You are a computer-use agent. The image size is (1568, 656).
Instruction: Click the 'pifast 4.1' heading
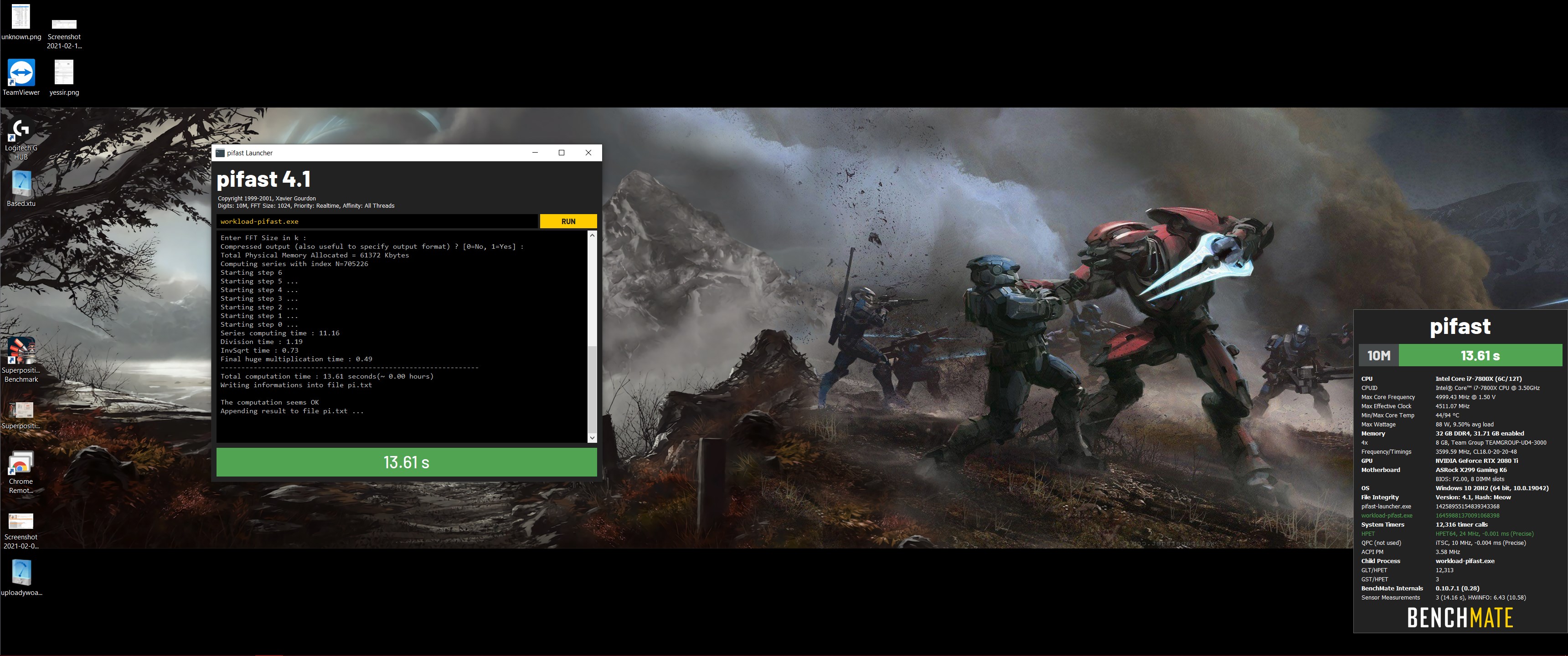coord(263,179)
